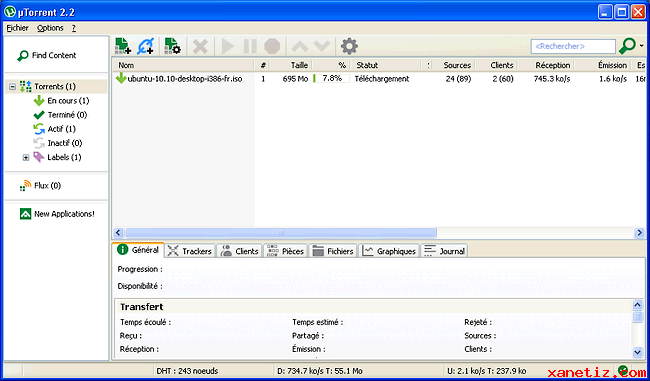Click the Create New Torrent icon
Screen dimensions: 650x381
[172, 46]
